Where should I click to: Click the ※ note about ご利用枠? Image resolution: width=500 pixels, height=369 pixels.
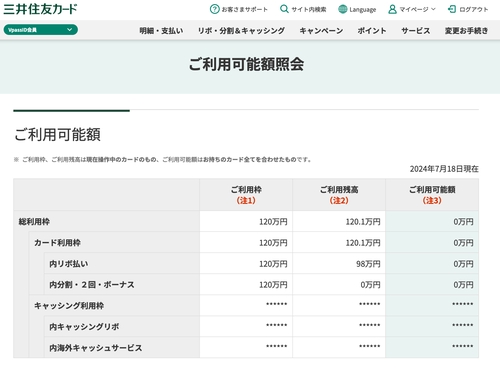pyautogui.click(x=163, y=160)
